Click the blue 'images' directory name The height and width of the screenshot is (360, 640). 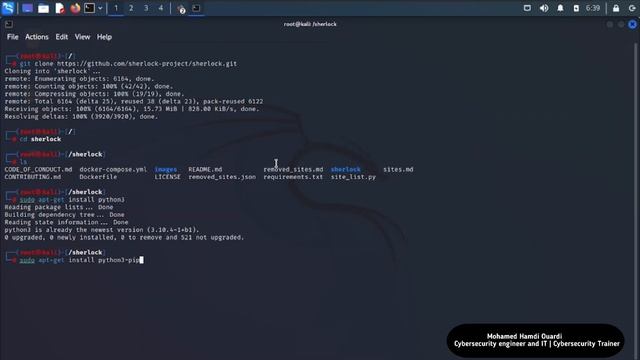coord(166,169)
